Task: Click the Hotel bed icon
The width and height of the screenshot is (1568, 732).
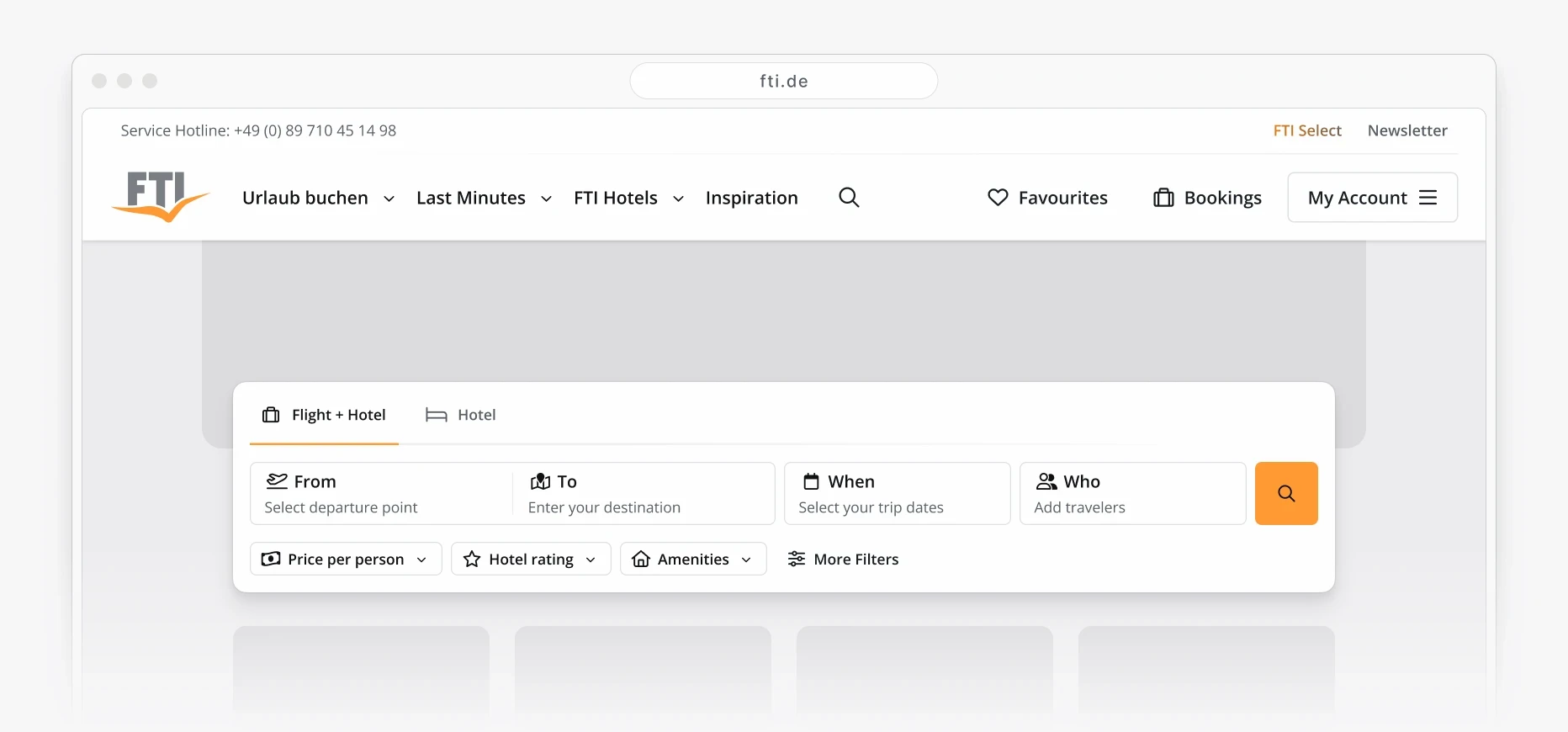Action: 436,415
